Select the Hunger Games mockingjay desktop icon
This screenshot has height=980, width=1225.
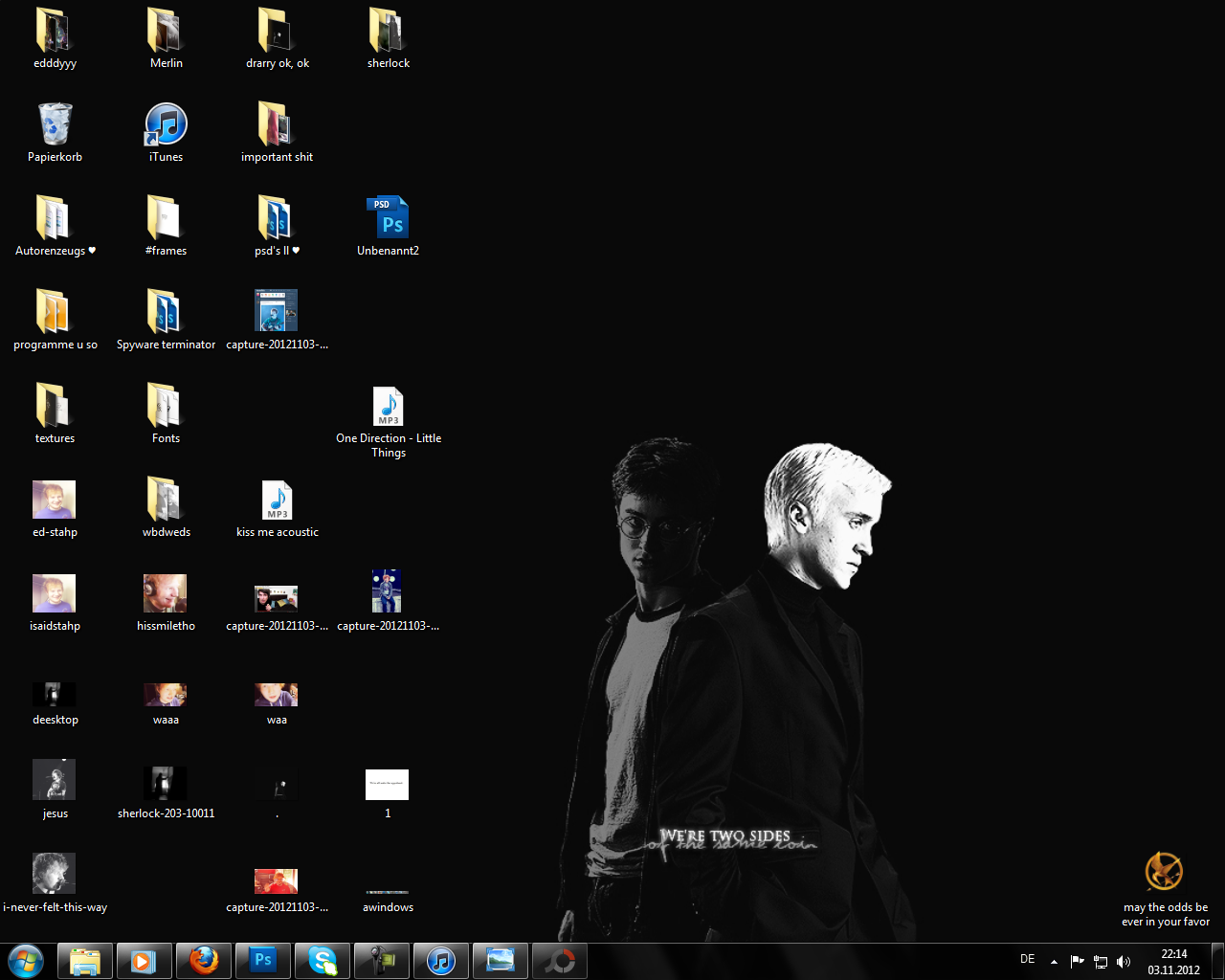(1165, 872)
